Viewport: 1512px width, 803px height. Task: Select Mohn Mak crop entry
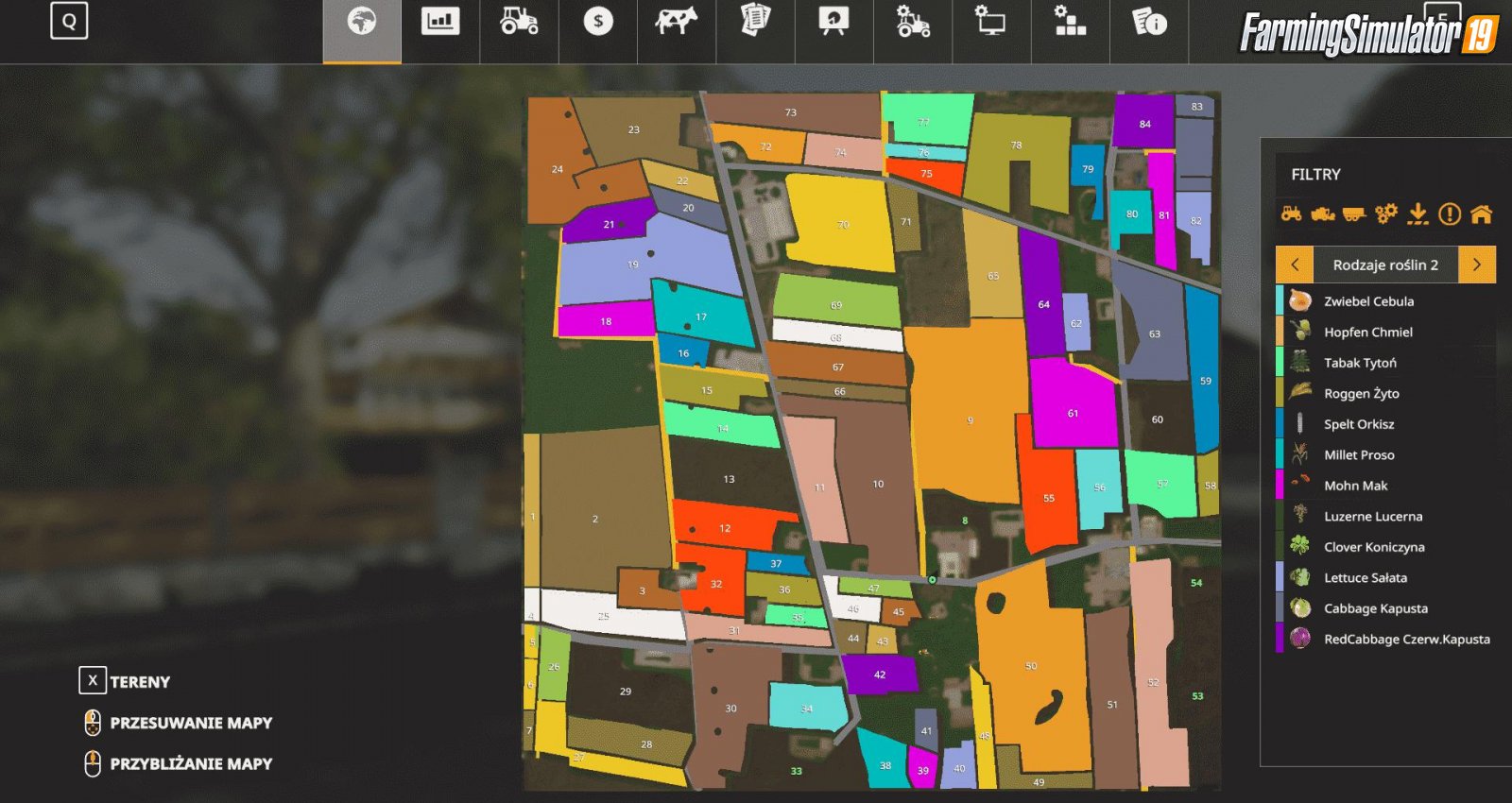1385,486
